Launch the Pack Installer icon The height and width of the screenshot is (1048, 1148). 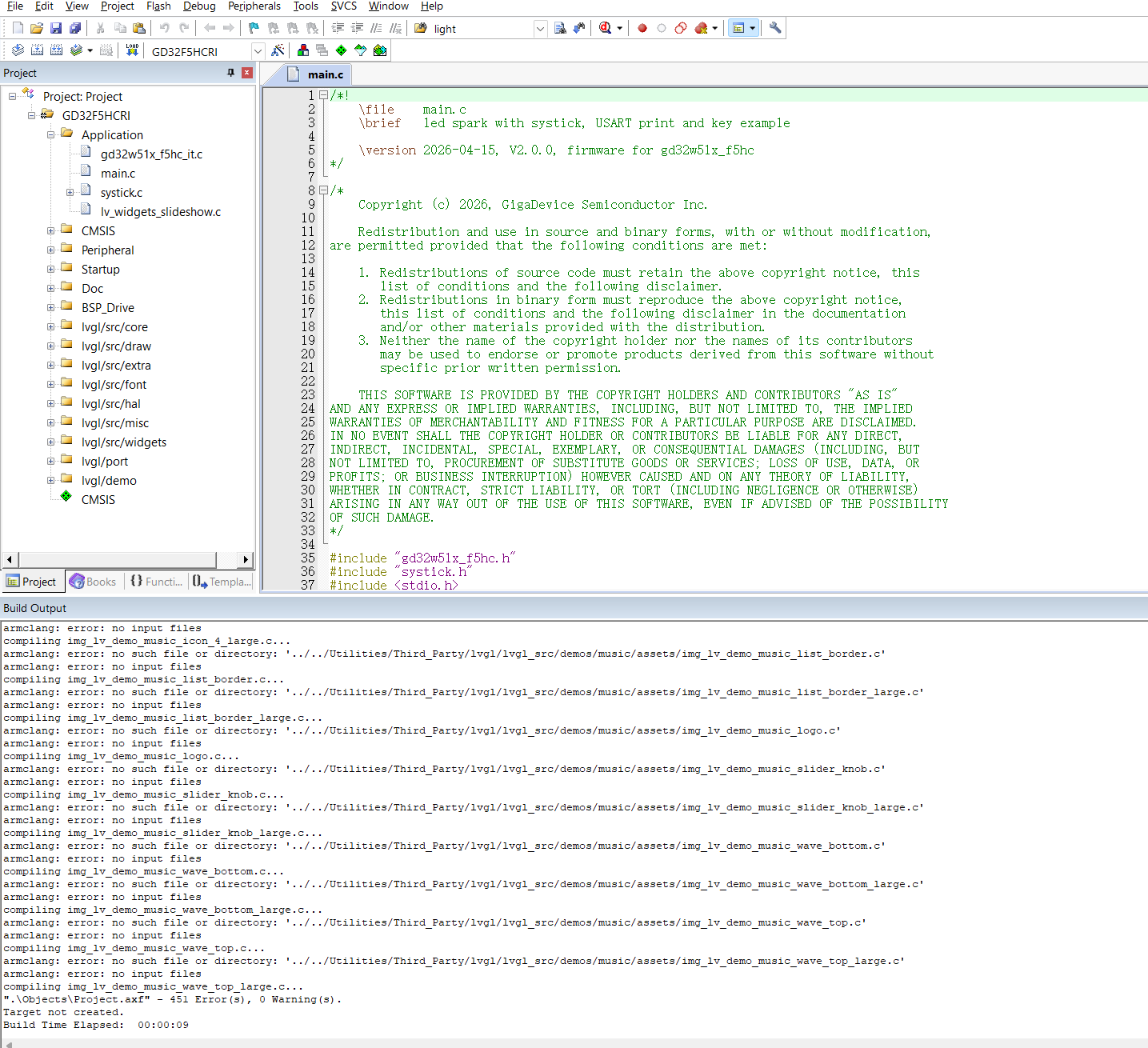(x=380, y=50)
